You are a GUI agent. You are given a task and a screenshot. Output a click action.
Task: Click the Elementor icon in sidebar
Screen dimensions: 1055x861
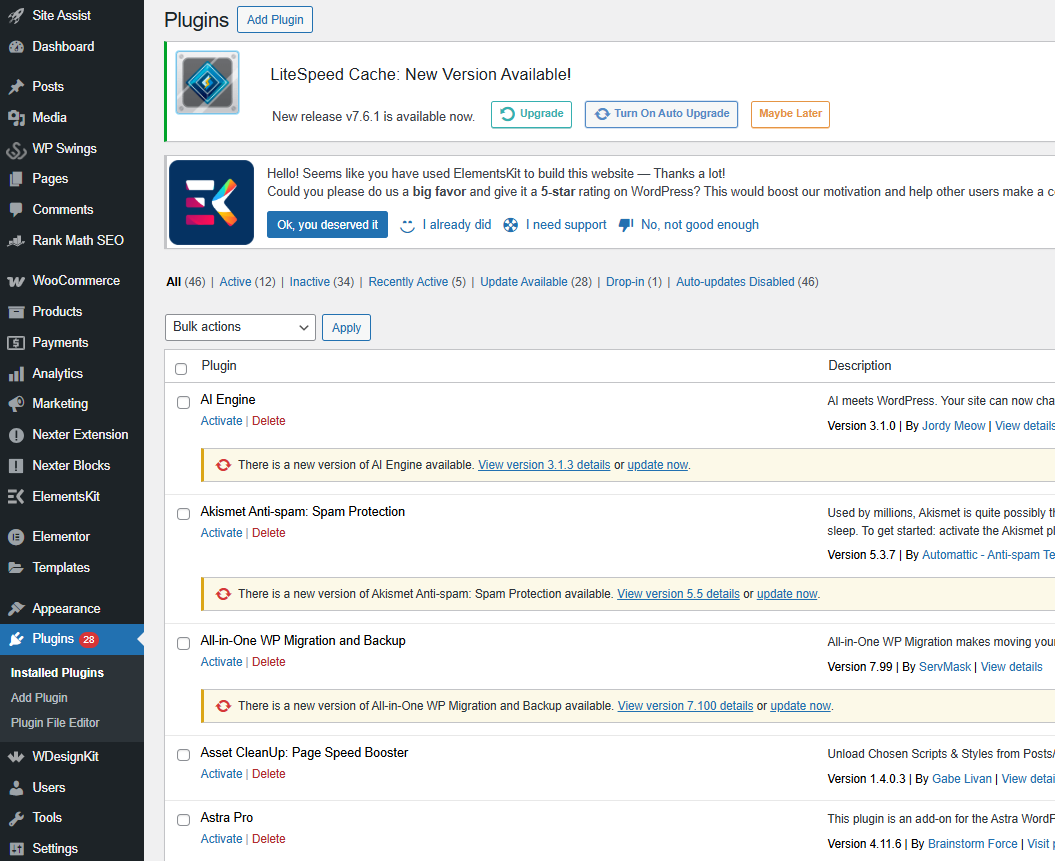click(16, 537)
